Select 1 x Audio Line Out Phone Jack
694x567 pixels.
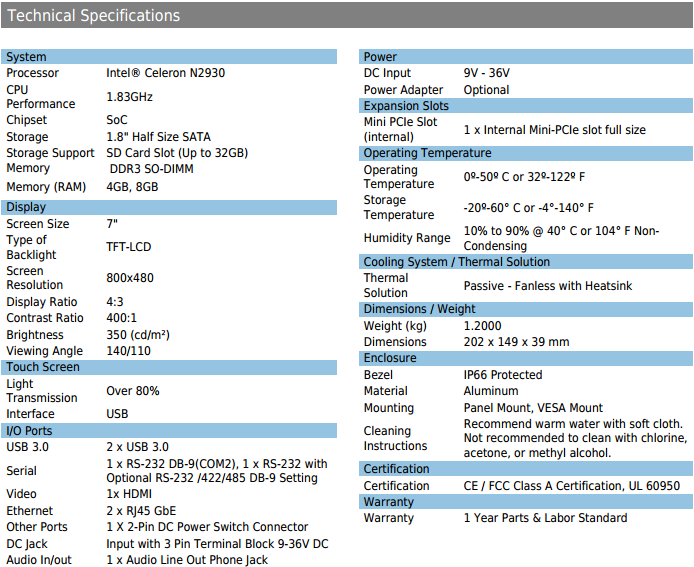[187, 560]
